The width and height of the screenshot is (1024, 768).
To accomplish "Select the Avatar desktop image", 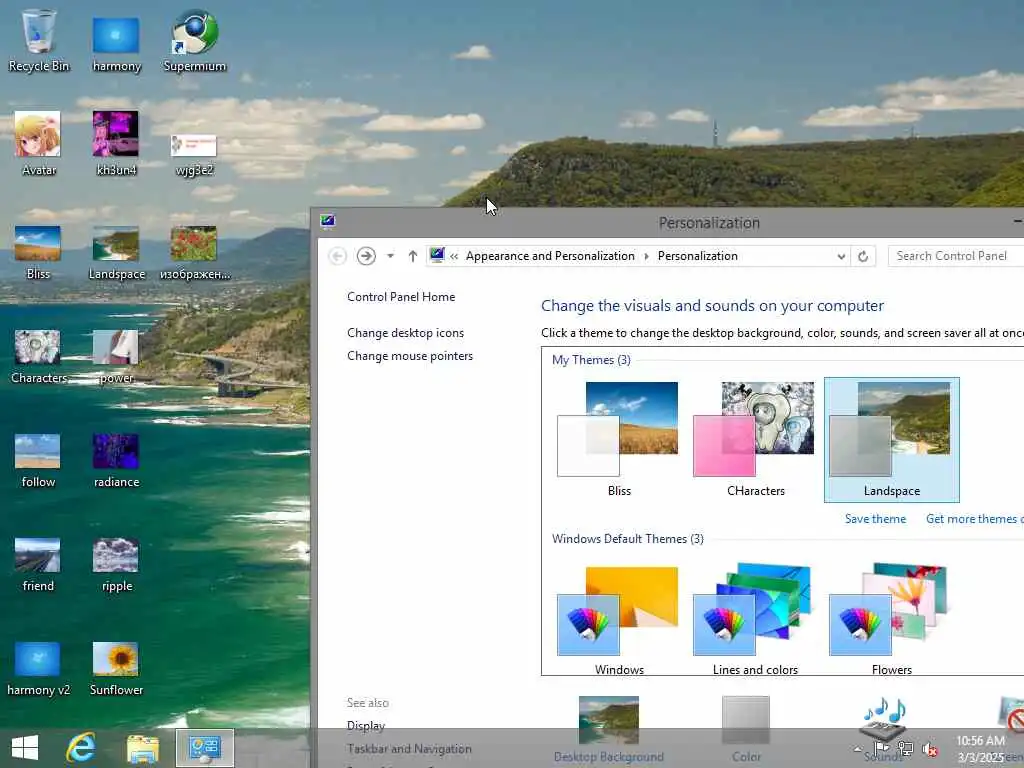I will pyautogui.click(x=38, y=144).
